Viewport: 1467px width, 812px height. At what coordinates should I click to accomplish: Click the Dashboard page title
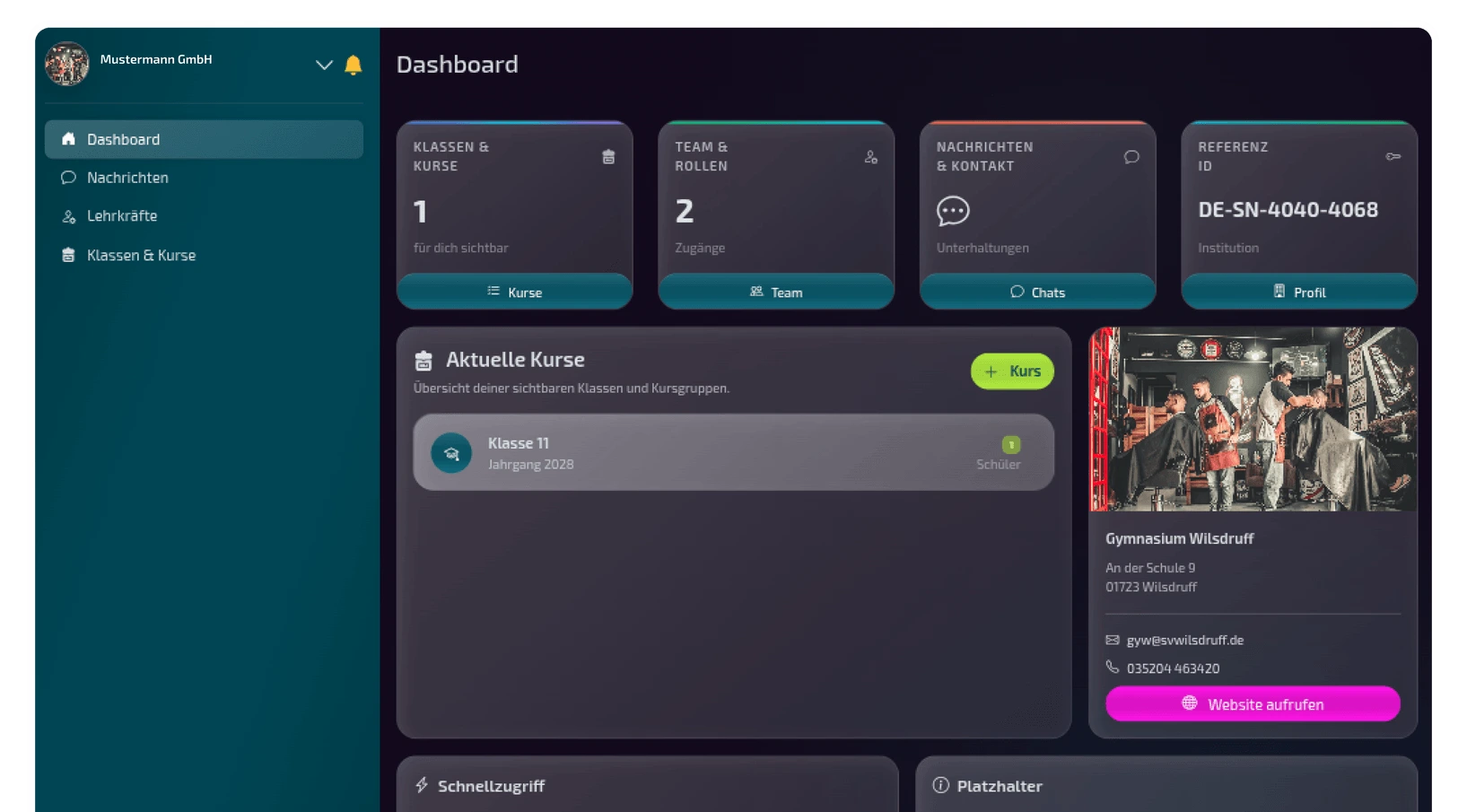(x=458, y=65)
